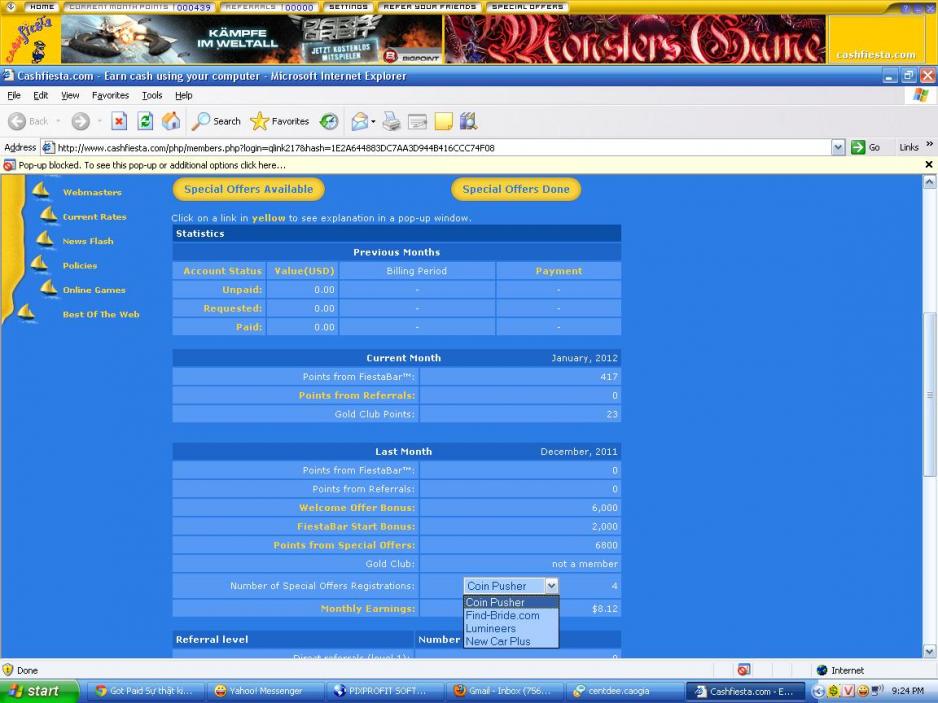The height and width of the screenshot is (703, 938).
Task: Click sailboat icon beside Best Of The Web
Action: click(26, 313)
